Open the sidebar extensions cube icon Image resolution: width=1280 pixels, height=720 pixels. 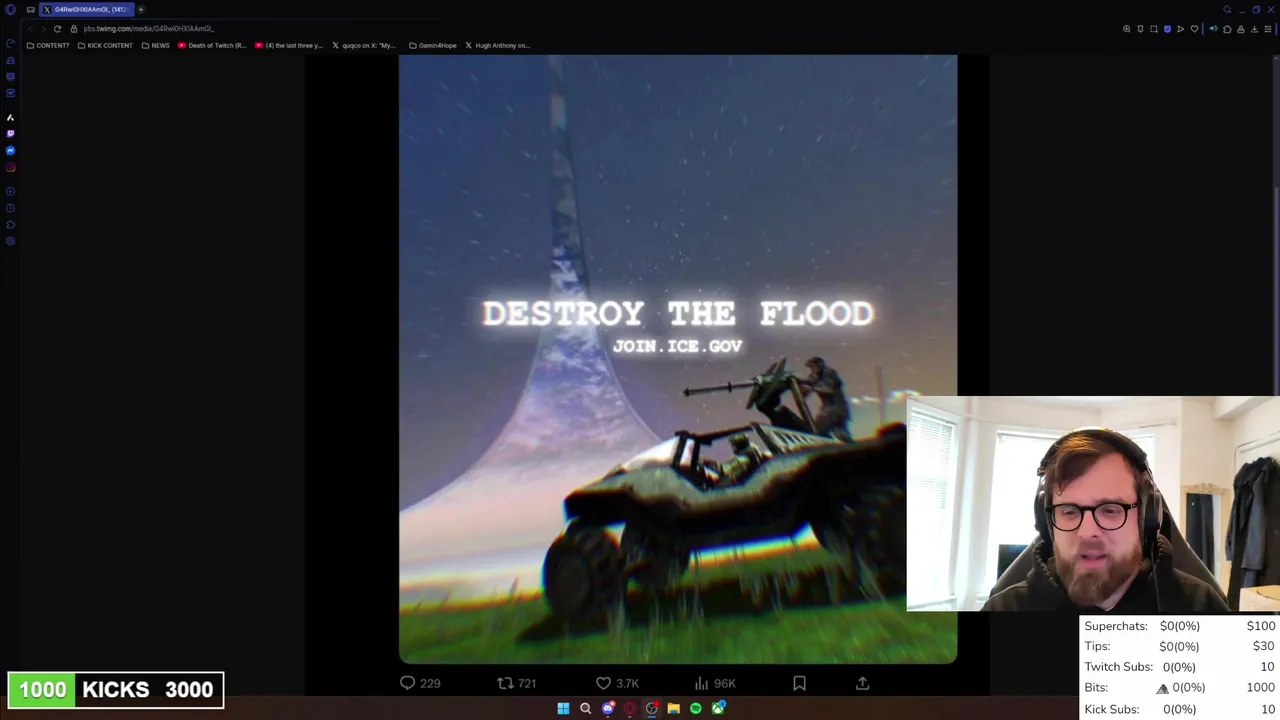coord(10,224)
